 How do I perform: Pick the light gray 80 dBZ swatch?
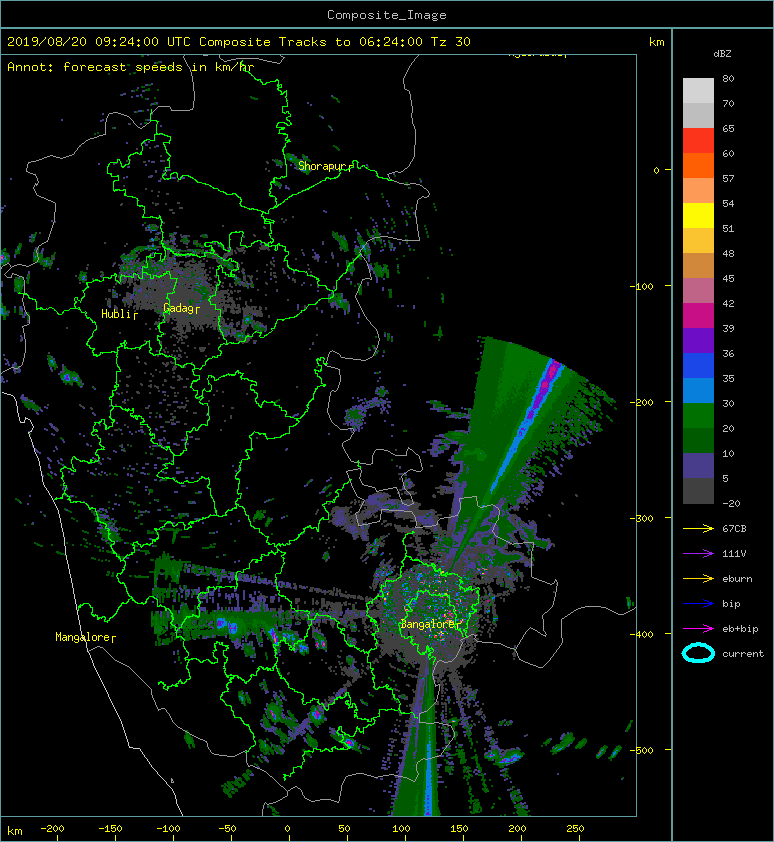point(698,90)
